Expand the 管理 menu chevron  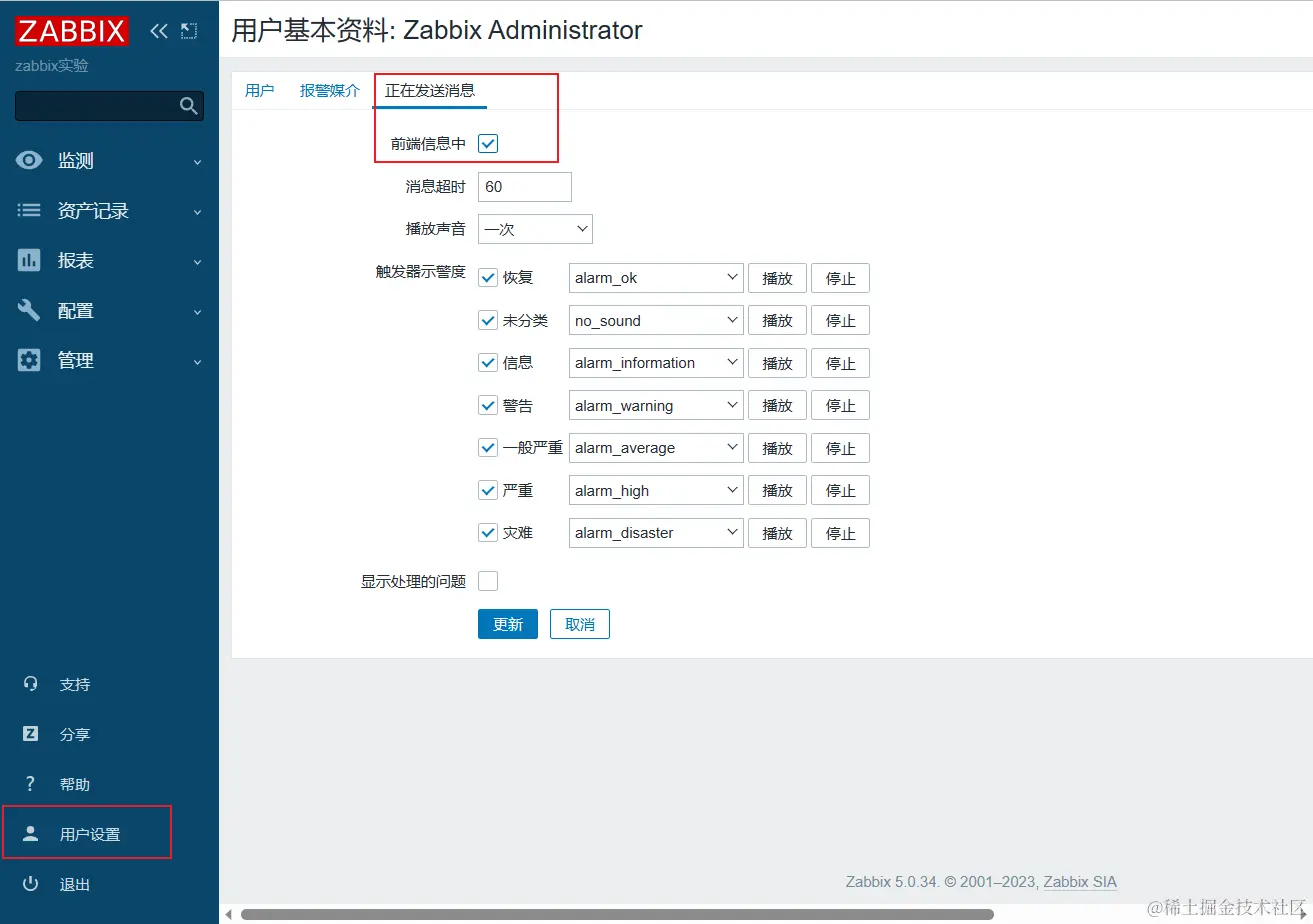tap(197, 362)
